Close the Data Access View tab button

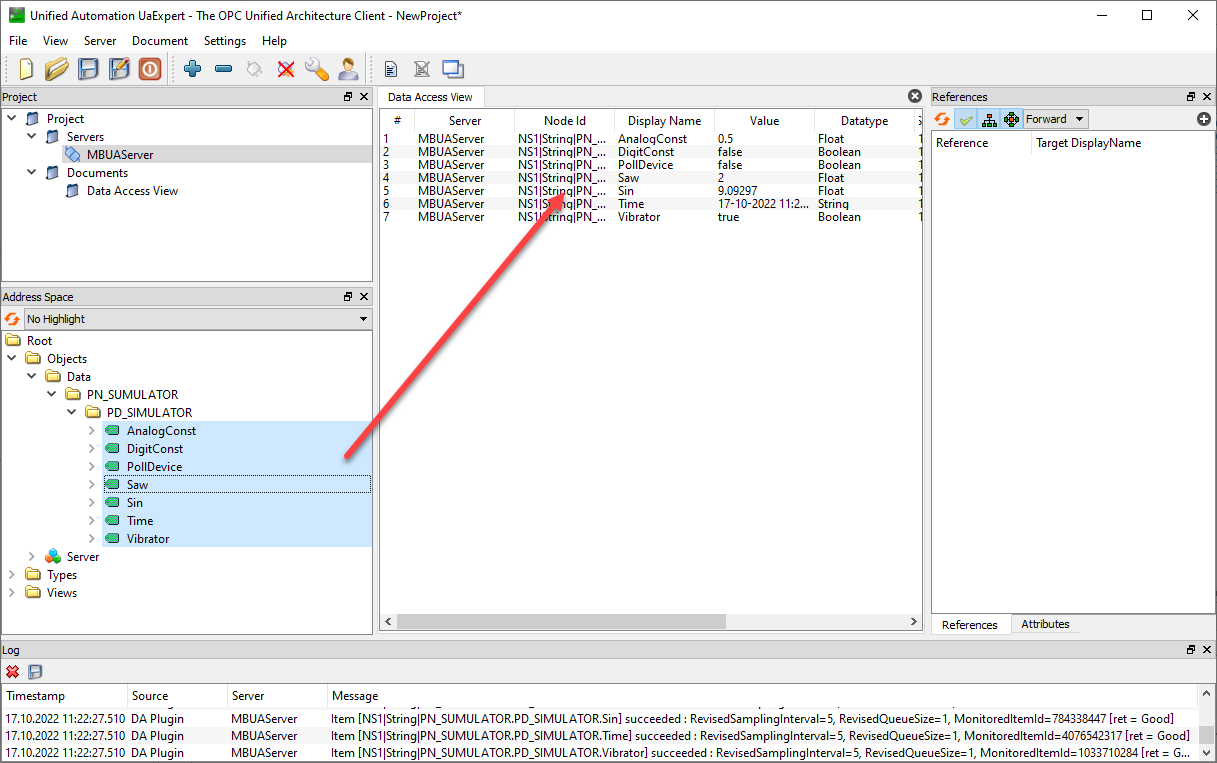point(914,96)
